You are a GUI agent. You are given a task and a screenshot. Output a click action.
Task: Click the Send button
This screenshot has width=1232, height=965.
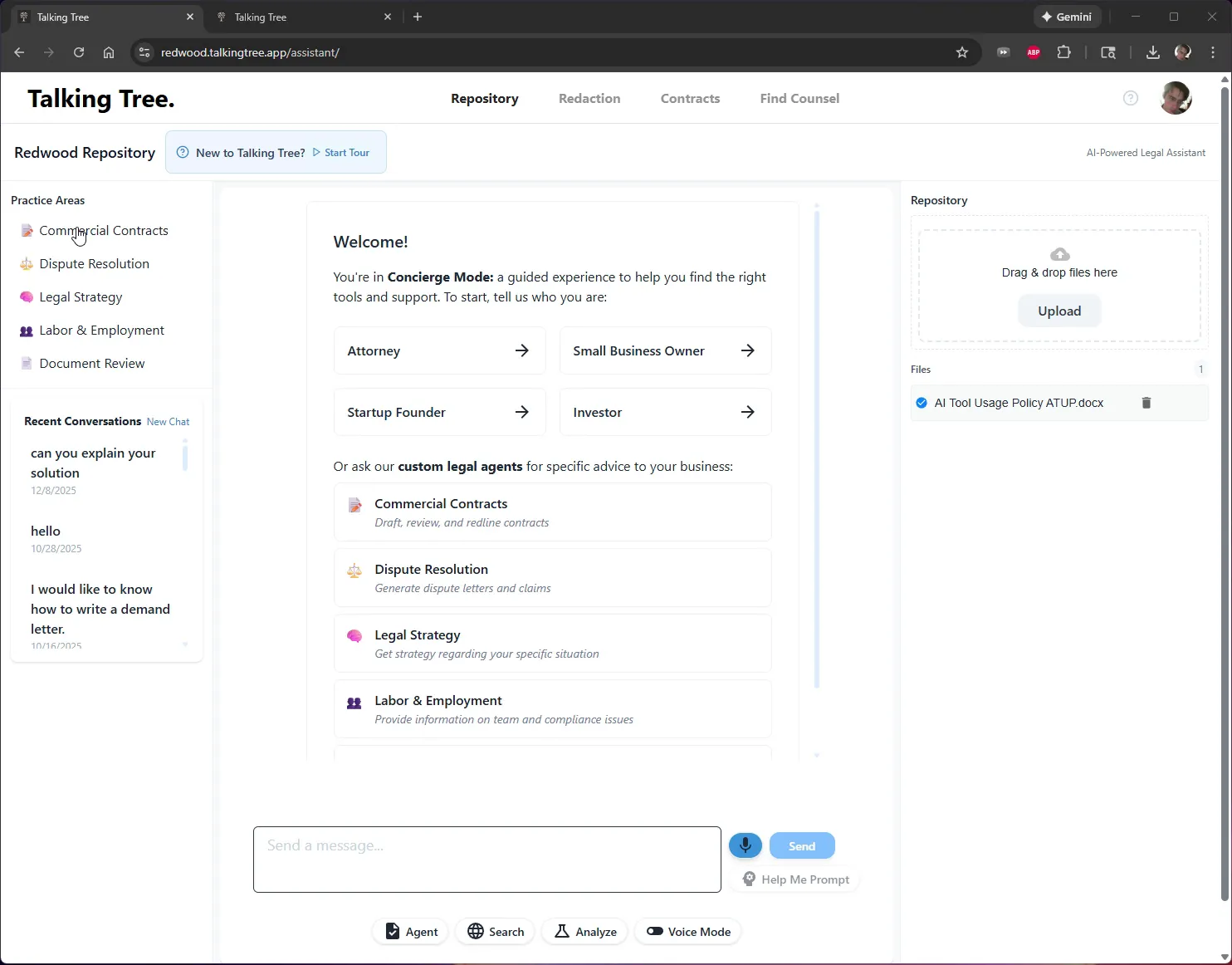(802, 845)
